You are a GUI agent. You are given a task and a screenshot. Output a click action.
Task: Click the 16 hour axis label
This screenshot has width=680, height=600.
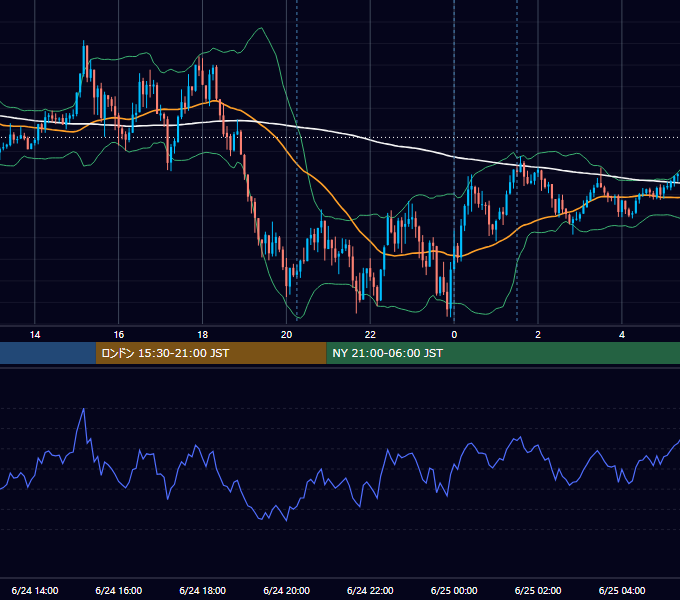click(x=118, y=334)
